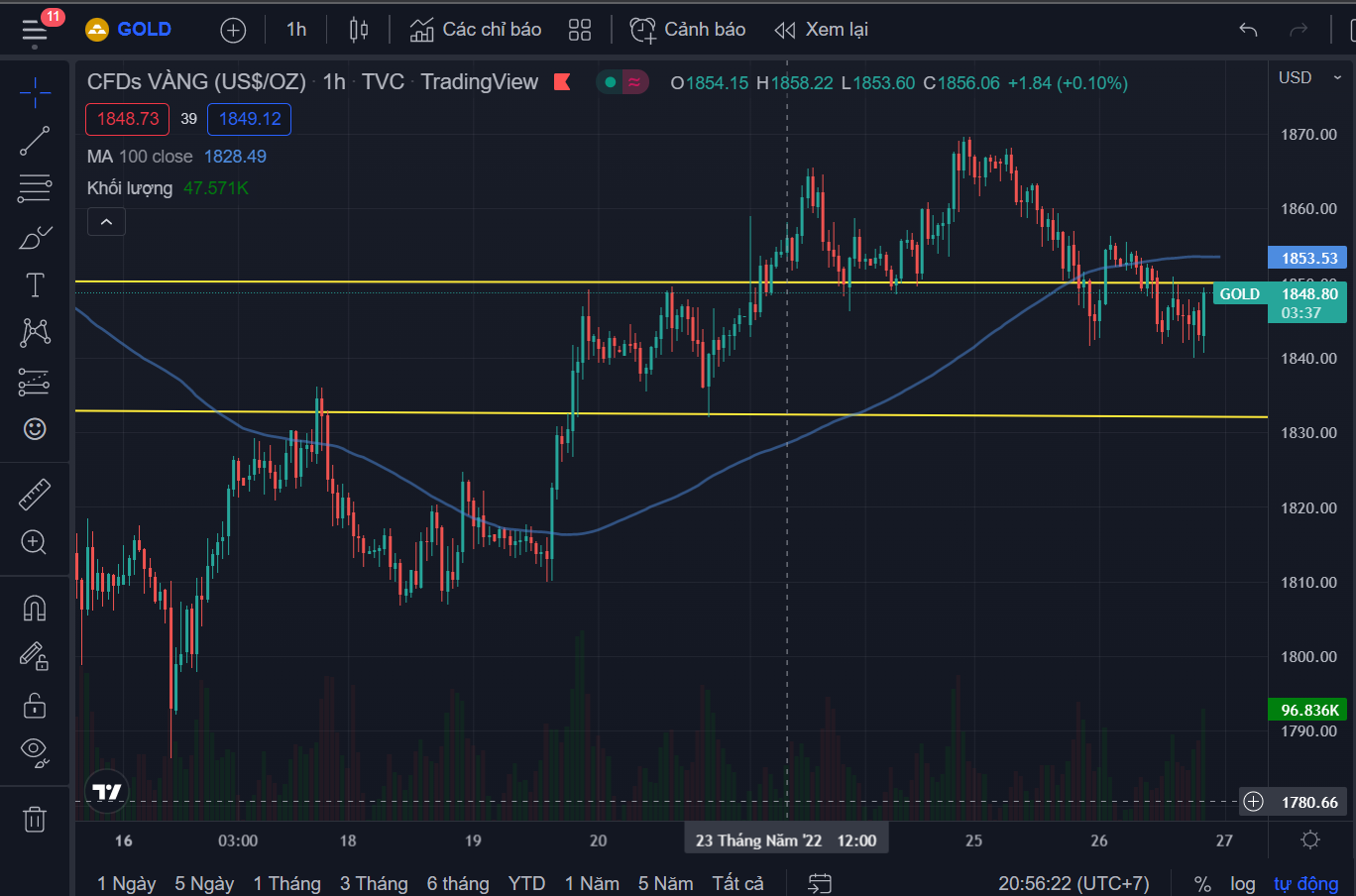Toggle stay in drawing mode
Viewport: 1356px width, 896px height.
pyautogui.click(x=35, y=656)
